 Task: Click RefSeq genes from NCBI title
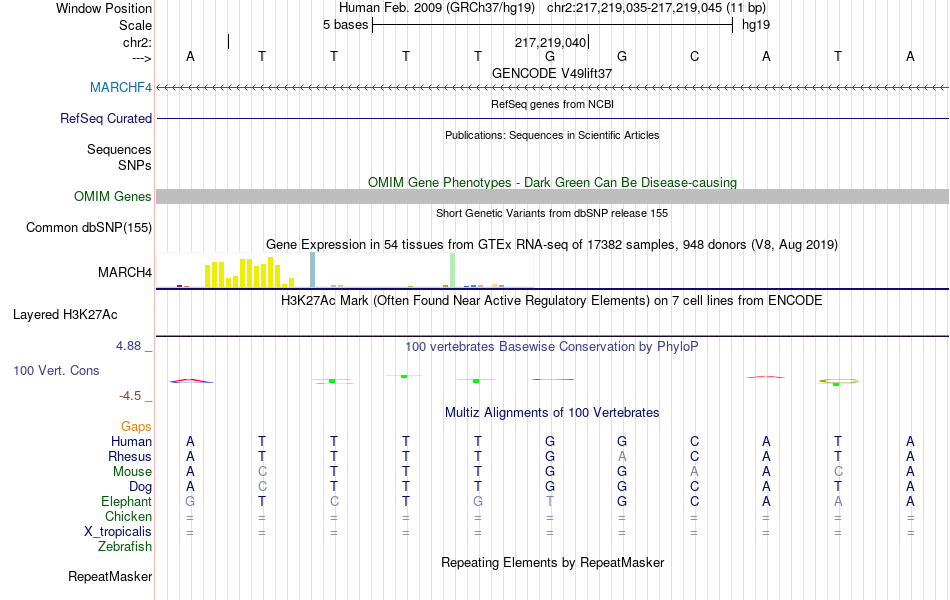pyautogui.click(x=552, y=104)
